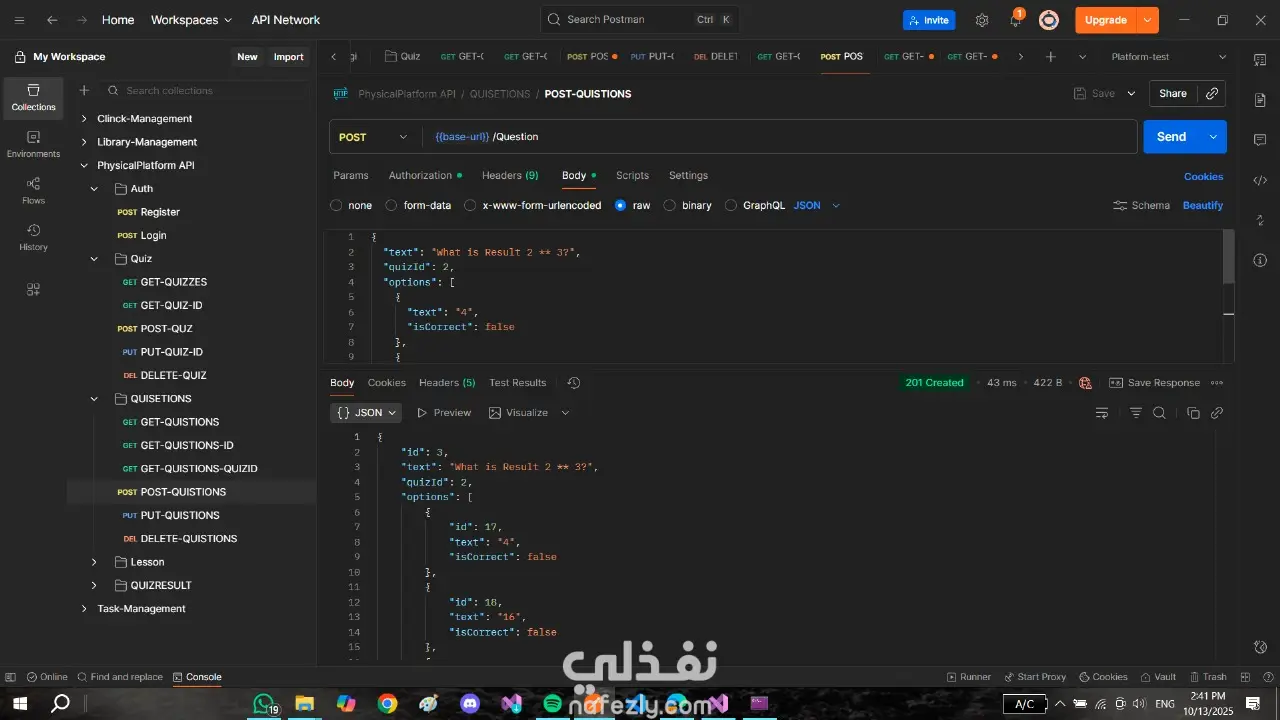The height and width of the screenshot is (720, 1280).
Task: Click the Share button
Action: [1173, 93]
